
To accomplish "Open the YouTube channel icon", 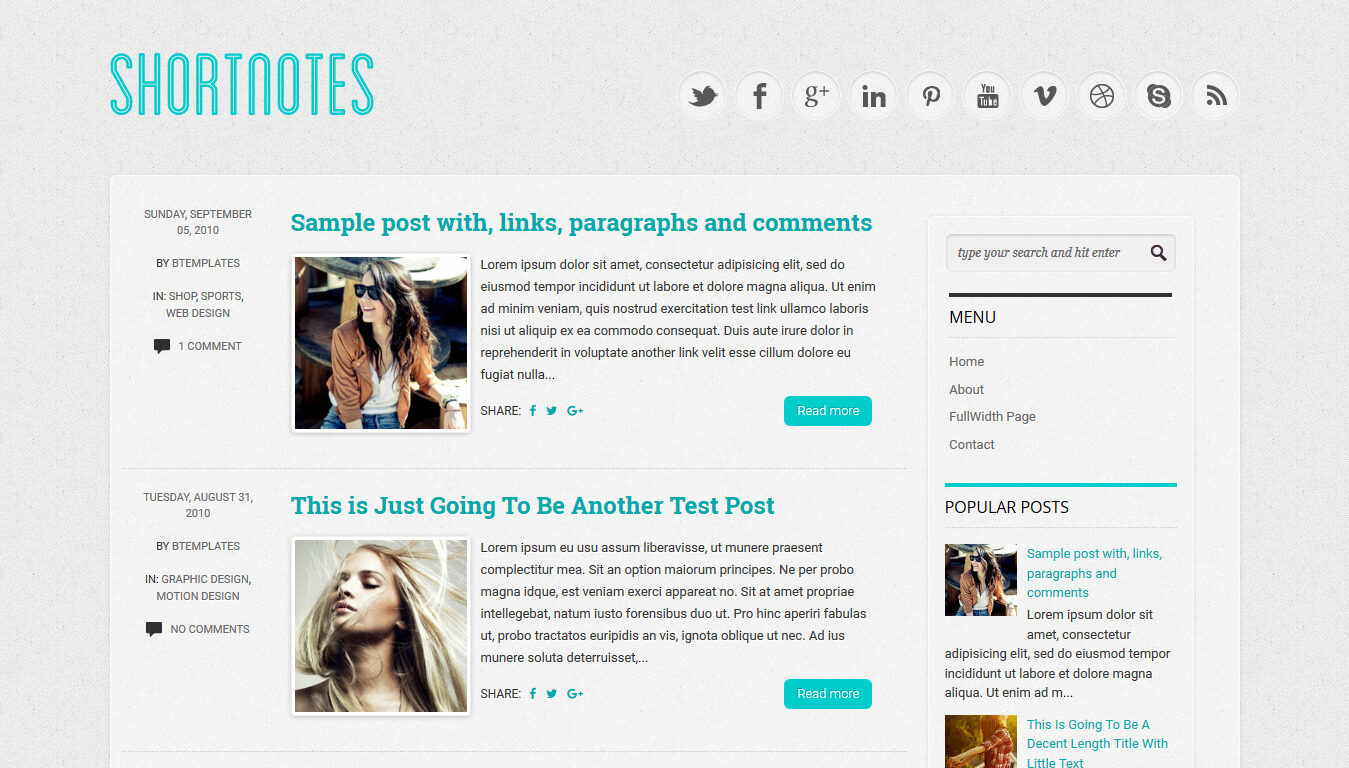I will coord(988,96).
